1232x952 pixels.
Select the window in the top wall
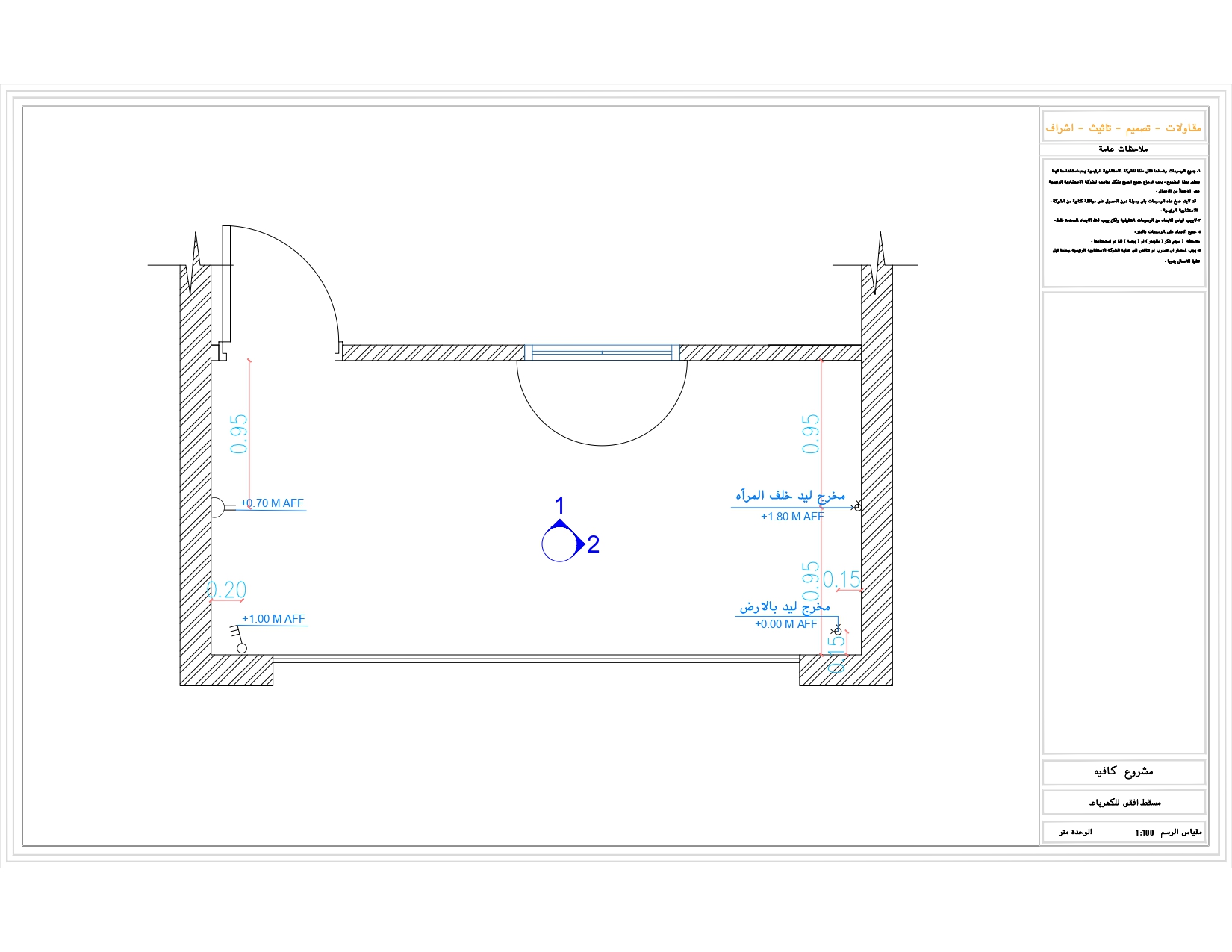[602, 352]
